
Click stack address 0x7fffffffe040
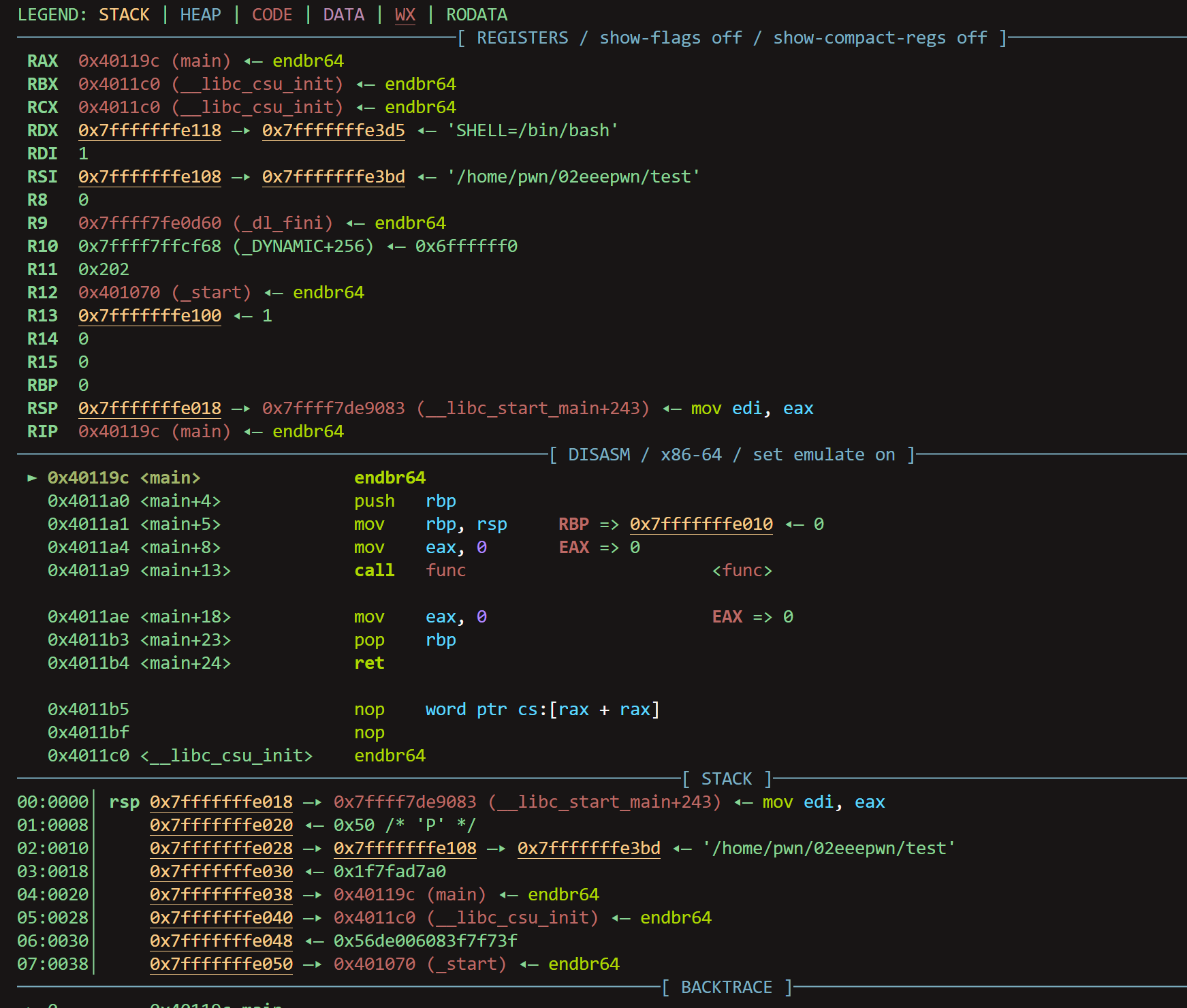[221, 917]
